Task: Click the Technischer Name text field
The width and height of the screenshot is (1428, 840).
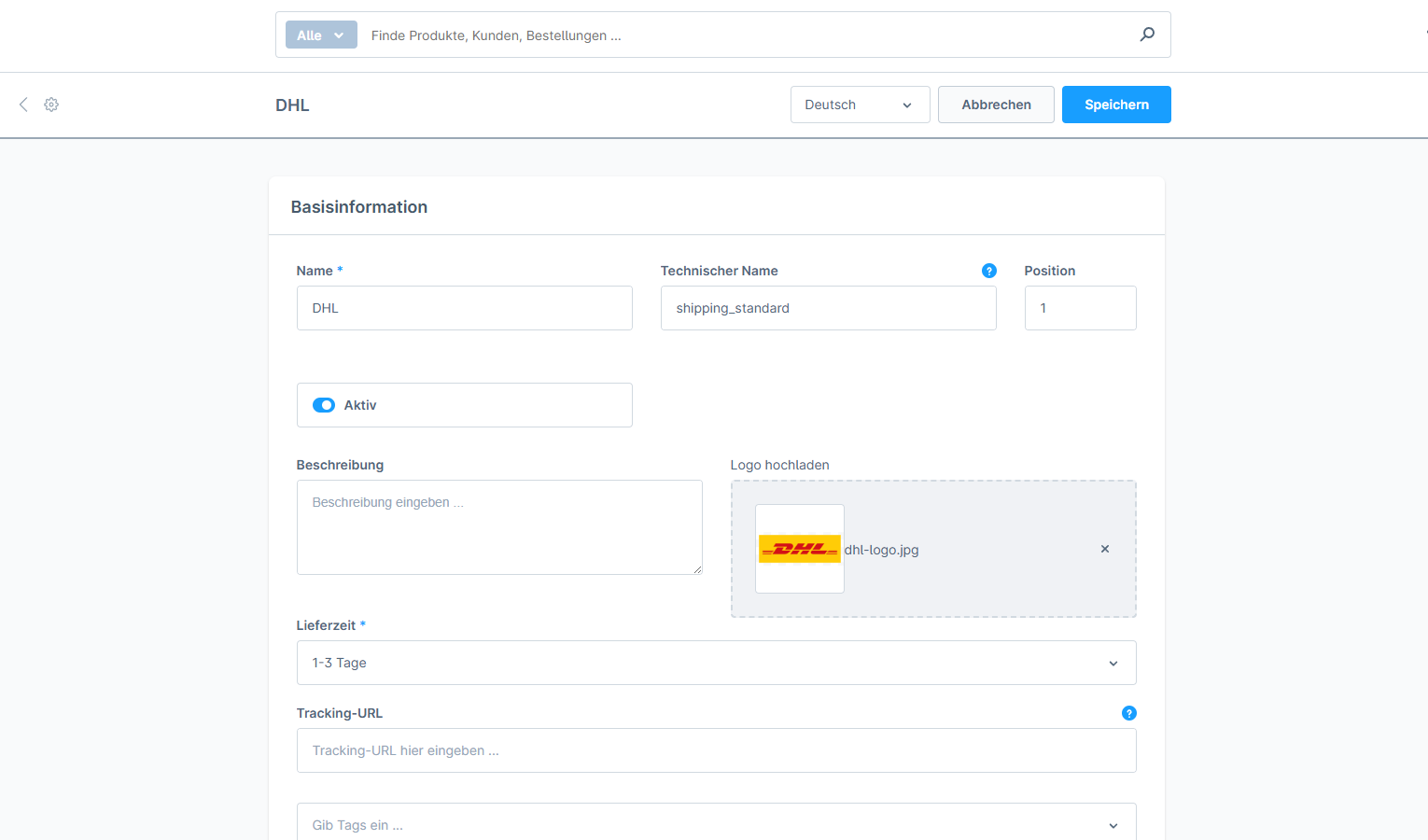Action: (x=828, y=308)
